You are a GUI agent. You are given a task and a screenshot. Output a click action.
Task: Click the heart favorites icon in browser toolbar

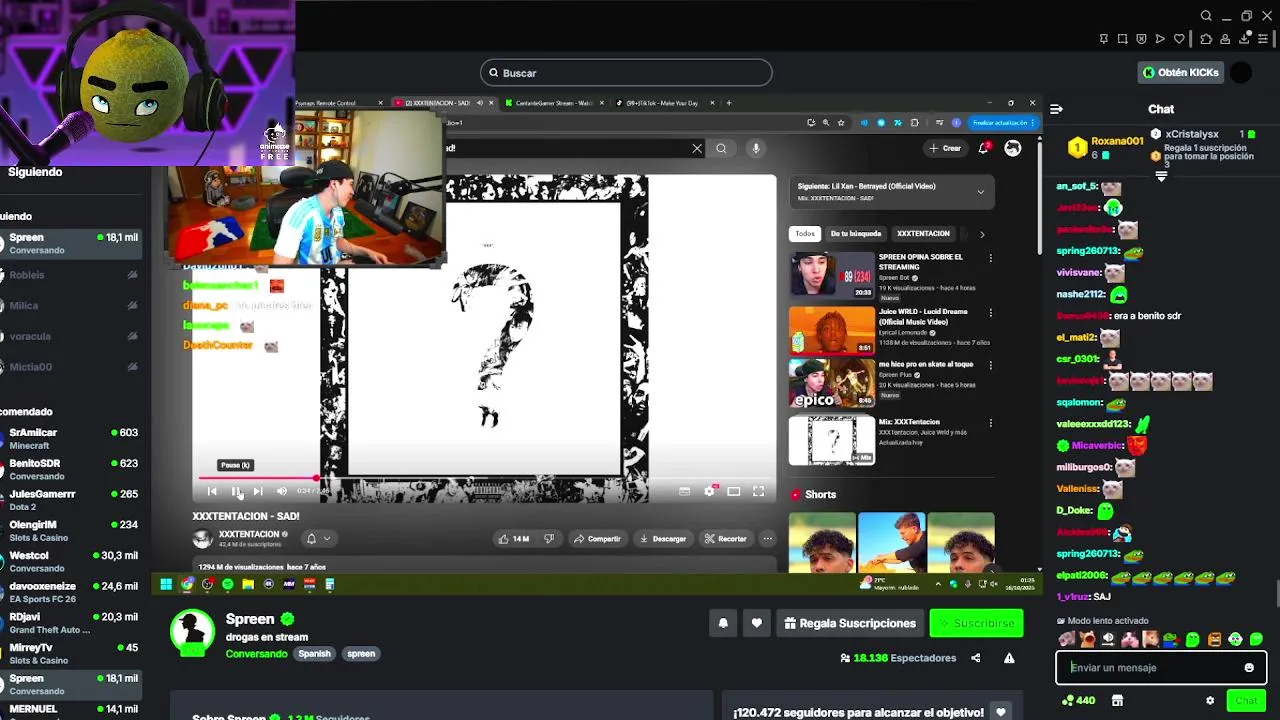[x=1179, y=39]
